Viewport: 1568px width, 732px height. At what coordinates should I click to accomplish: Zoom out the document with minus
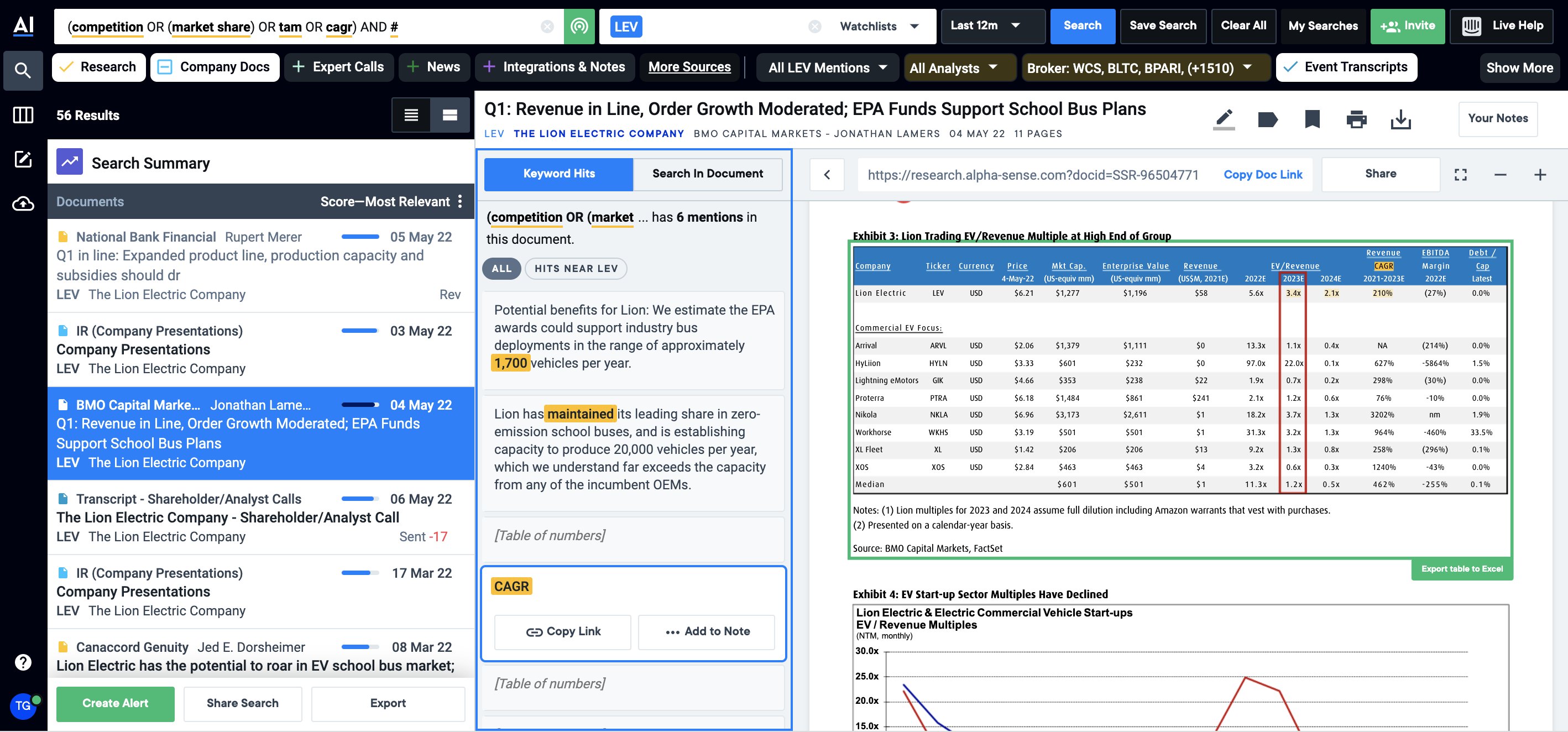tap(1501, 175)
